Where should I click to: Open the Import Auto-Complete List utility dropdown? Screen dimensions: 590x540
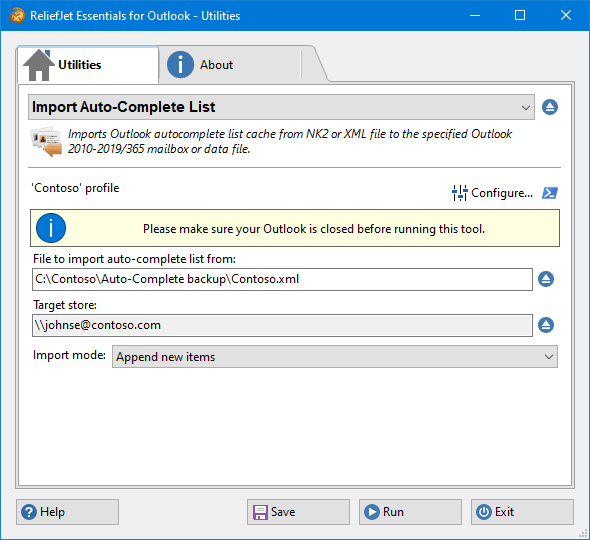pyautogui.click(x=281, y=107)
